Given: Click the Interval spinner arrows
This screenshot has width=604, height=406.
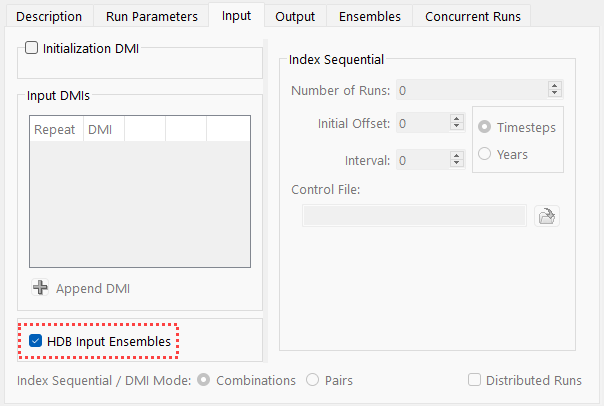Looking at the screenshot, I should tap(457, 159).
